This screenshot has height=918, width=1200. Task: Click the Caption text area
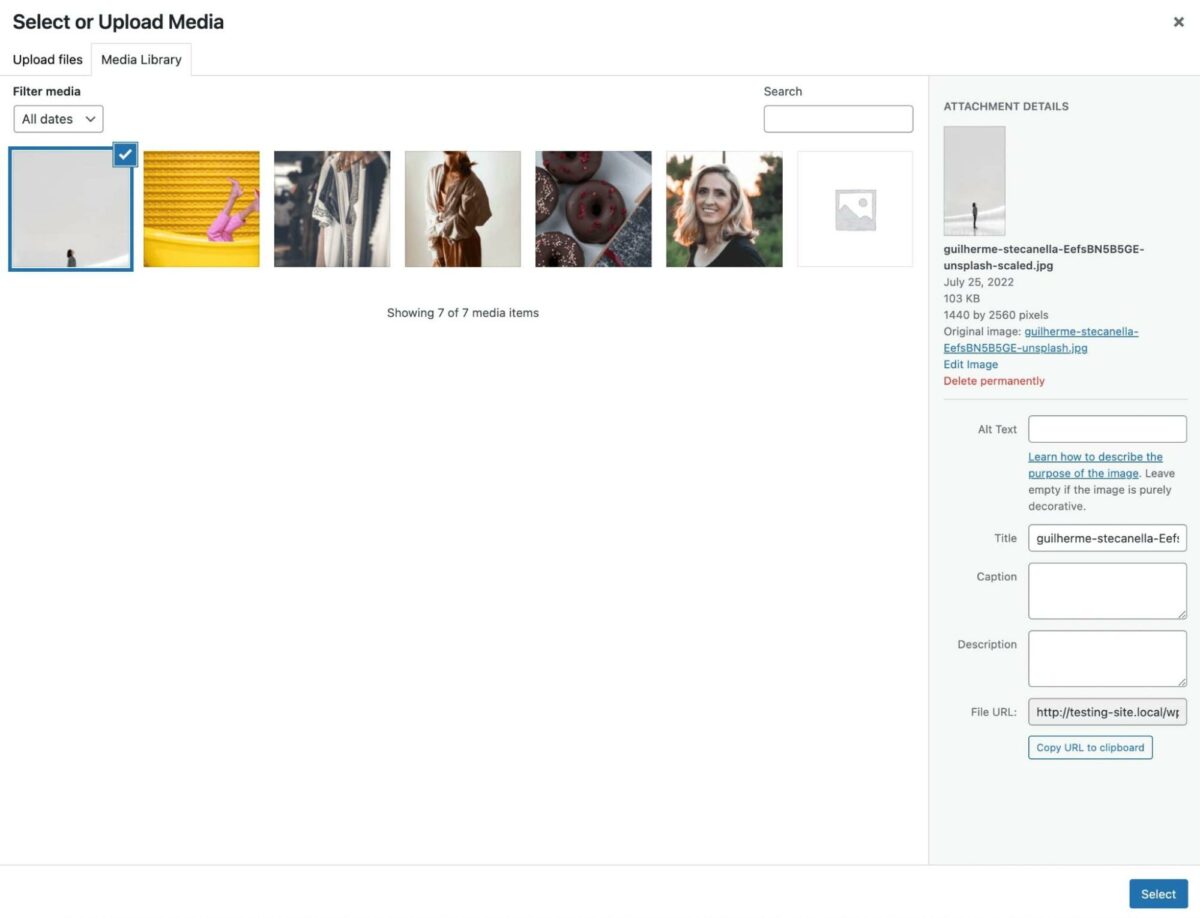click(x=1106, y=590)
